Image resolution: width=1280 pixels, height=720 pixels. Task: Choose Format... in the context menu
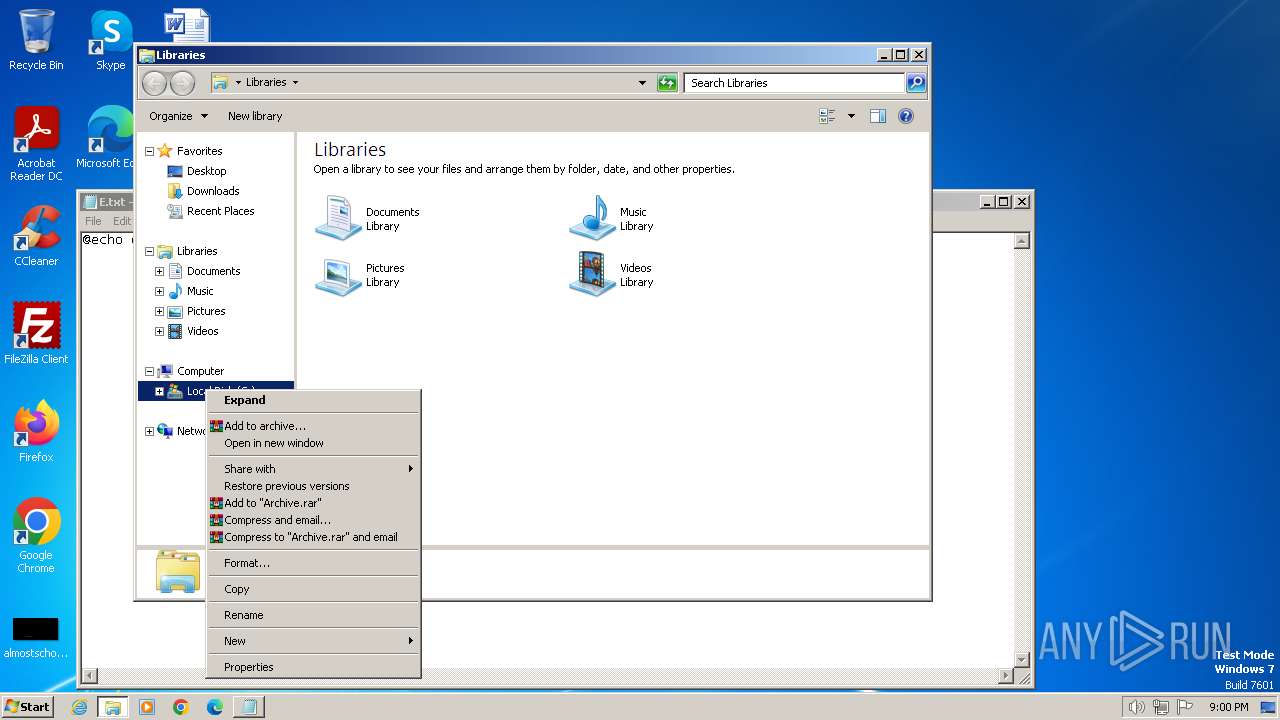[313, 563]
